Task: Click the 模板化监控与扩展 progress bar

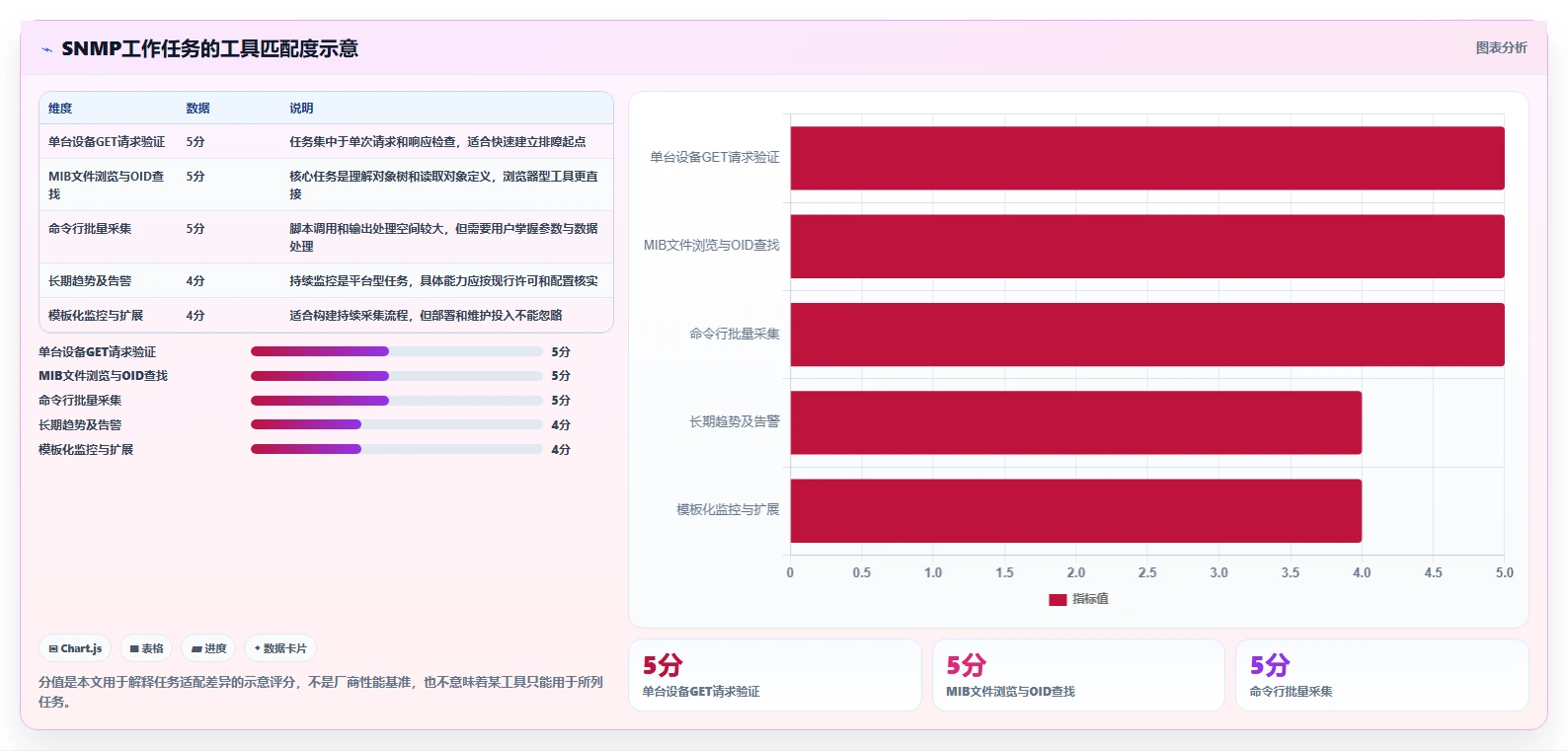Action: [x=397, y=449]
